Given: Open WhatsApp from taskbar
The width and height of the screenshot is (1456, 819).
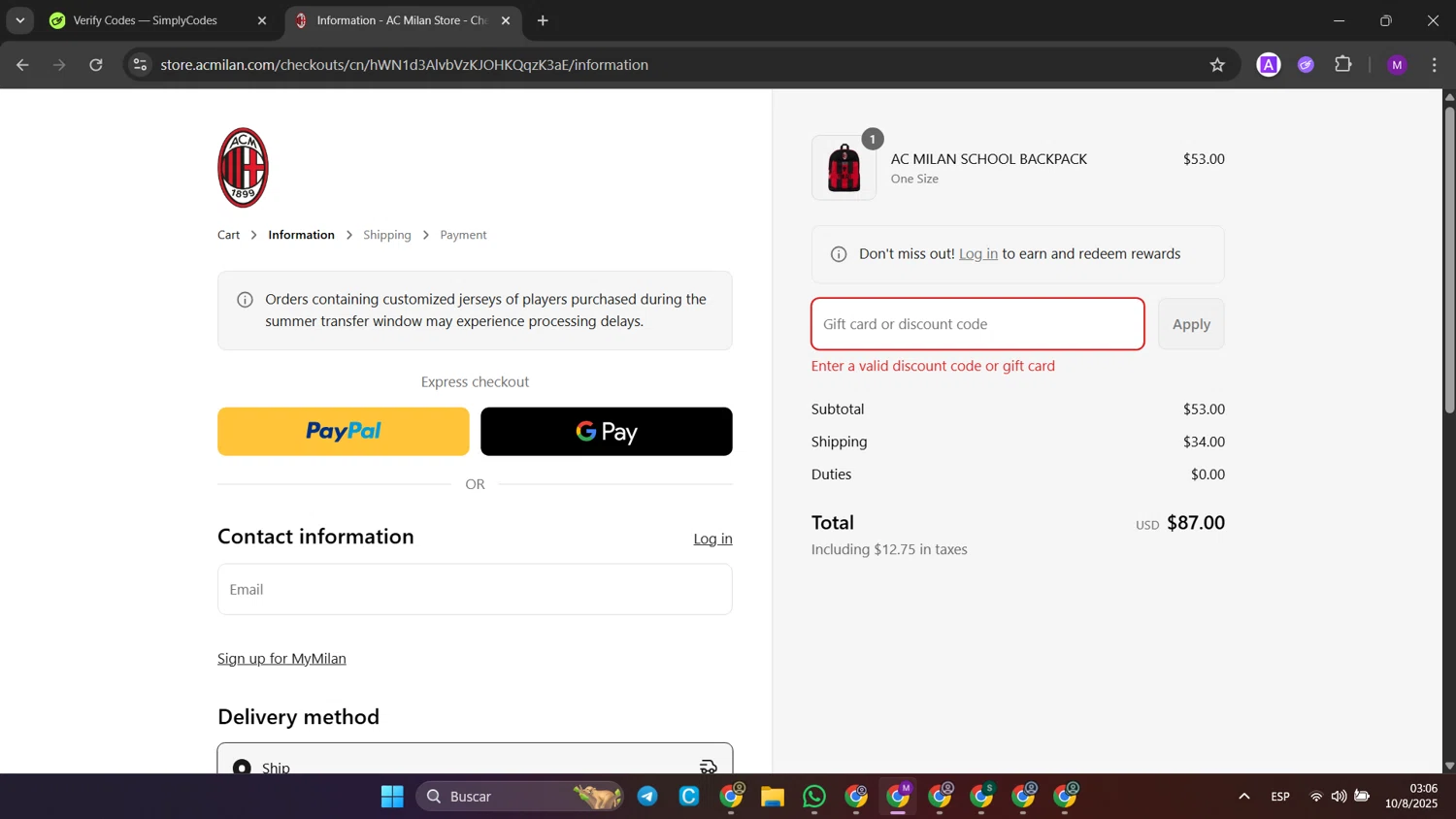Looking at the screenshot, I should (x=814, y=797).
